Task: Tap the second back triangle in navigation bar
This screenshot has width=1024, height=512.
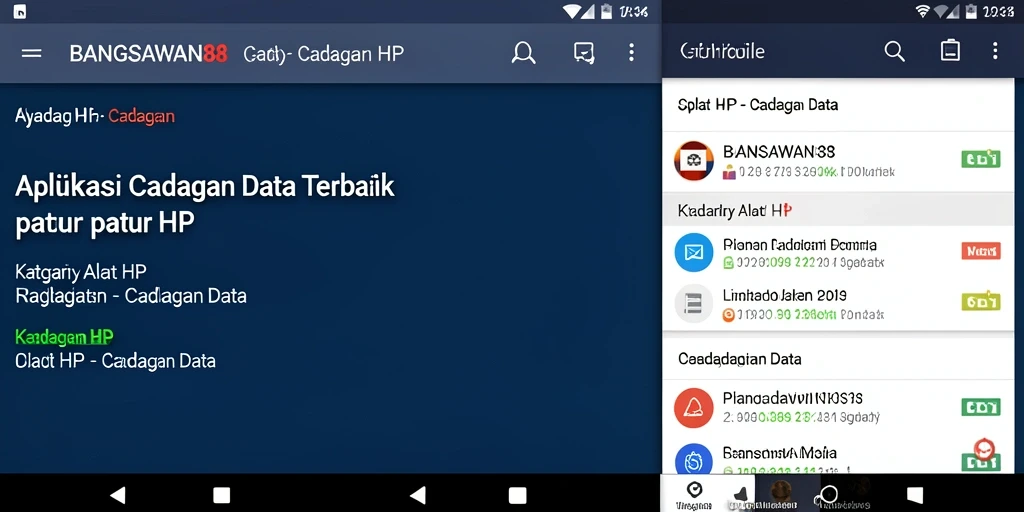Action: tap(418, 495)
